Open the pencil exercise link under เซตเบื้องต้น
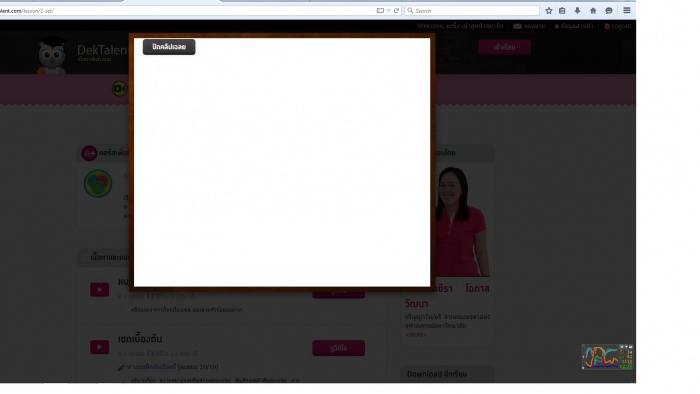 (151, 367)
